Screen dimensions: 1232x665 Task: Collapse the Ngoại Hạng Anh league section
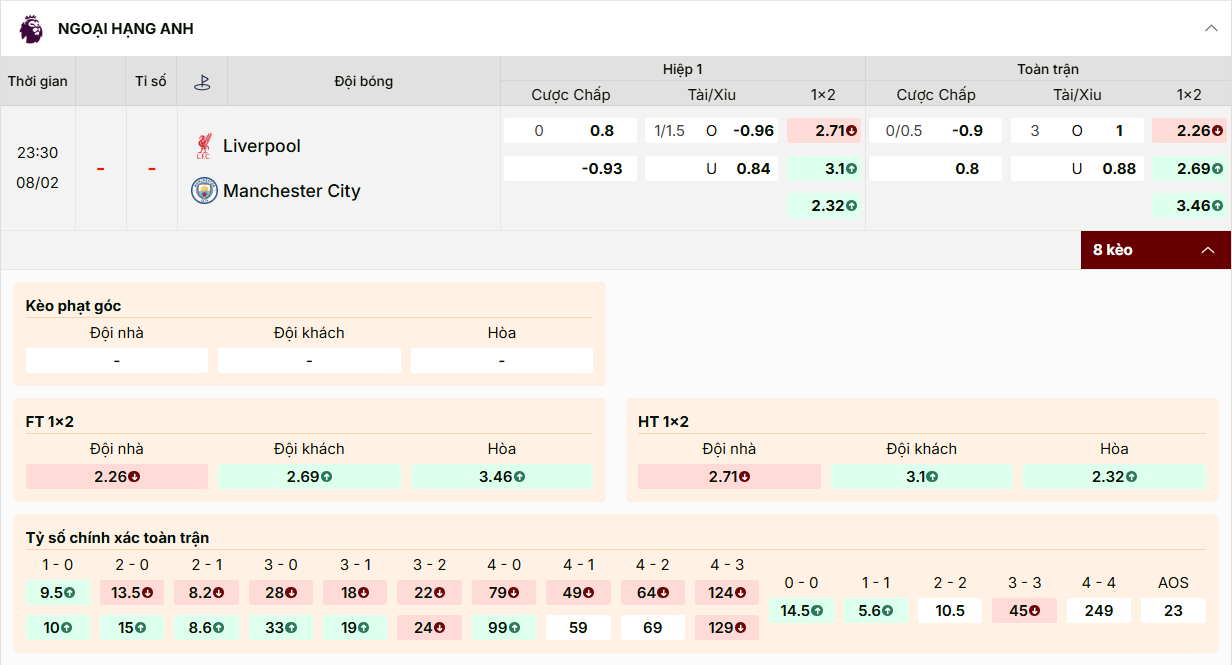point(1211,29)
